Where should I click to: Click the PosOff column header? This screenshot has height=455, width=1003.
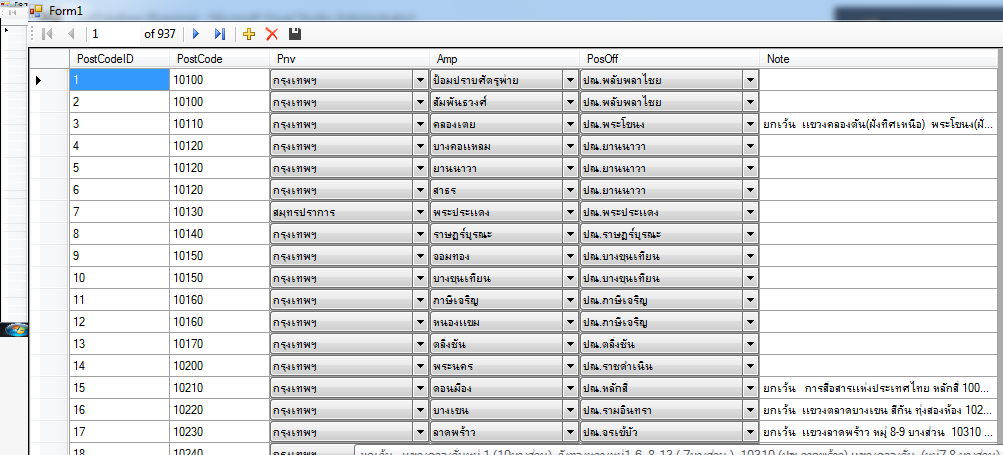670,59
